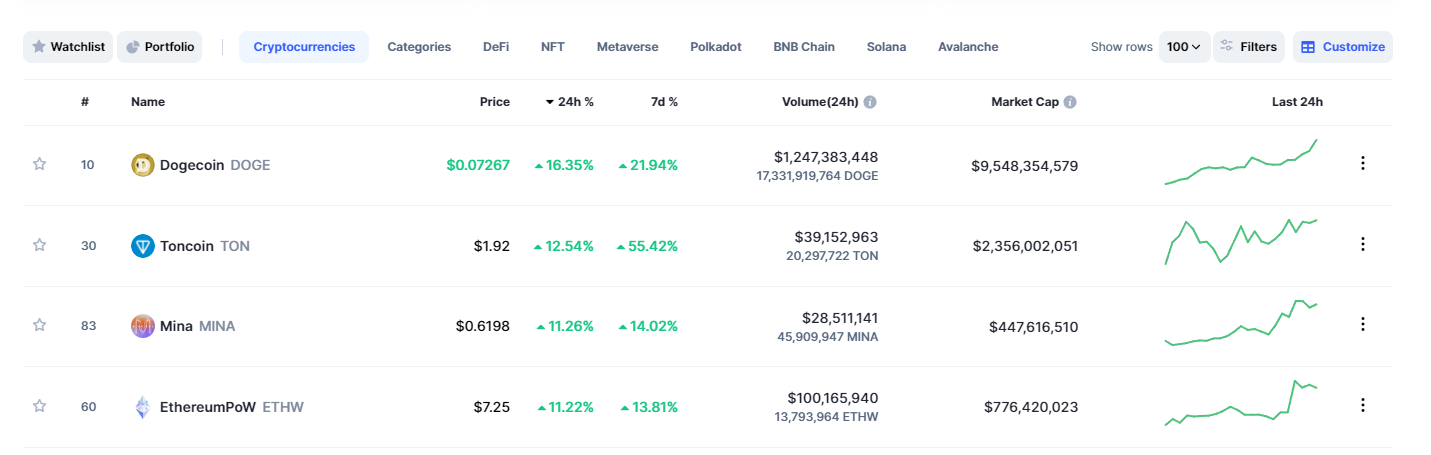Open the Portfolio button
This screenshot has width=1431, height=455.
tap(160, 47)
